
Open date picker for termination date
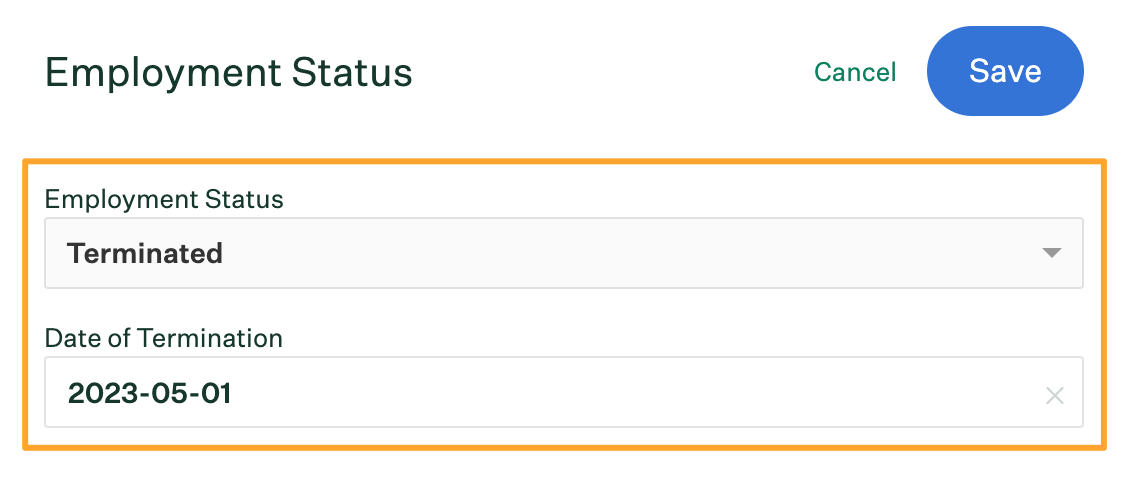coord(564,392)
